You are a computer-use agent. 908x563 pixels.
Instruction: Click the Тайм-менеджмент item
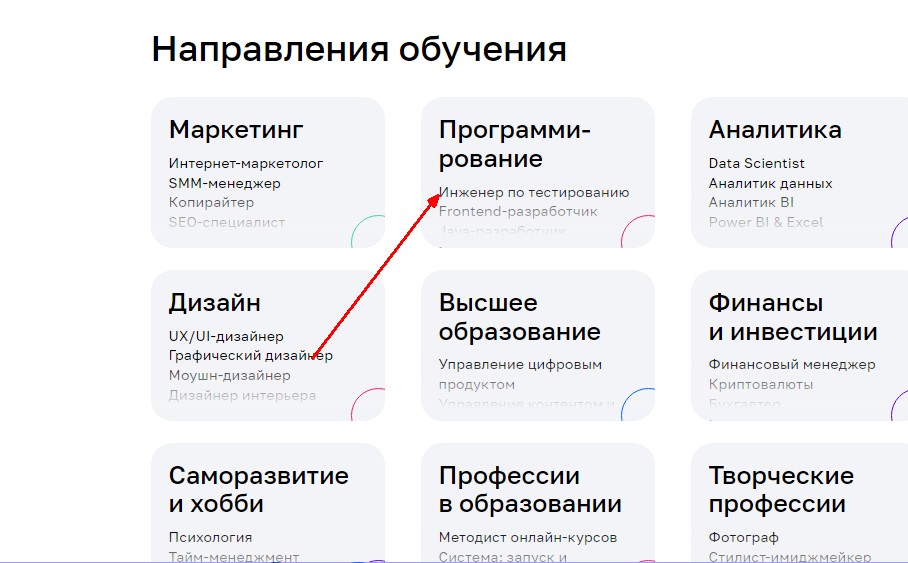[x=234, y=557]
